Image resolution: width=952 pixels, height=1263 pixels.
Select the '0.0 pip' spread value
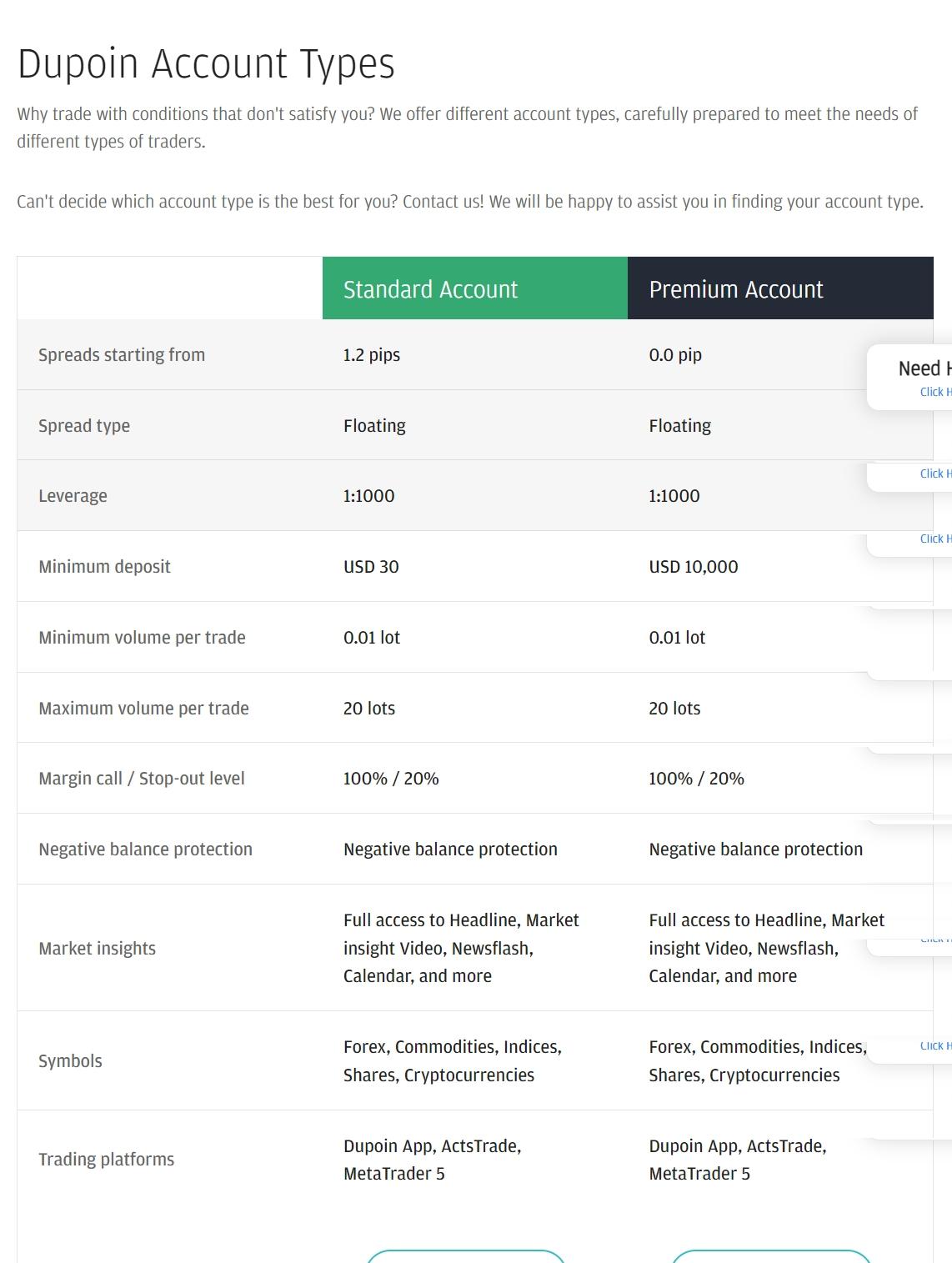pyautogui.click(x=675, y=355)
